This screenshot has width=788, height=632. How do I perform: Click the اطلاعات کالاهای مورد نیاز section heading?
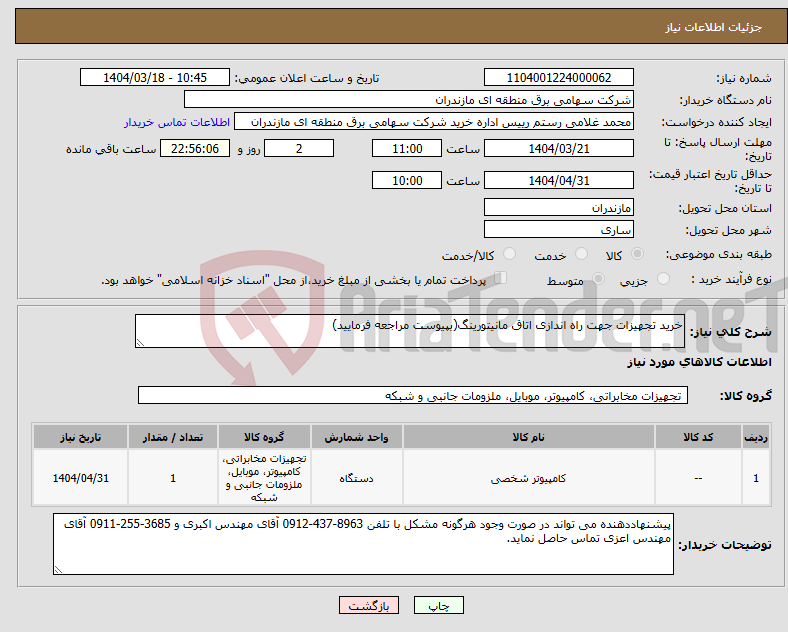click(x=699, y=362)
